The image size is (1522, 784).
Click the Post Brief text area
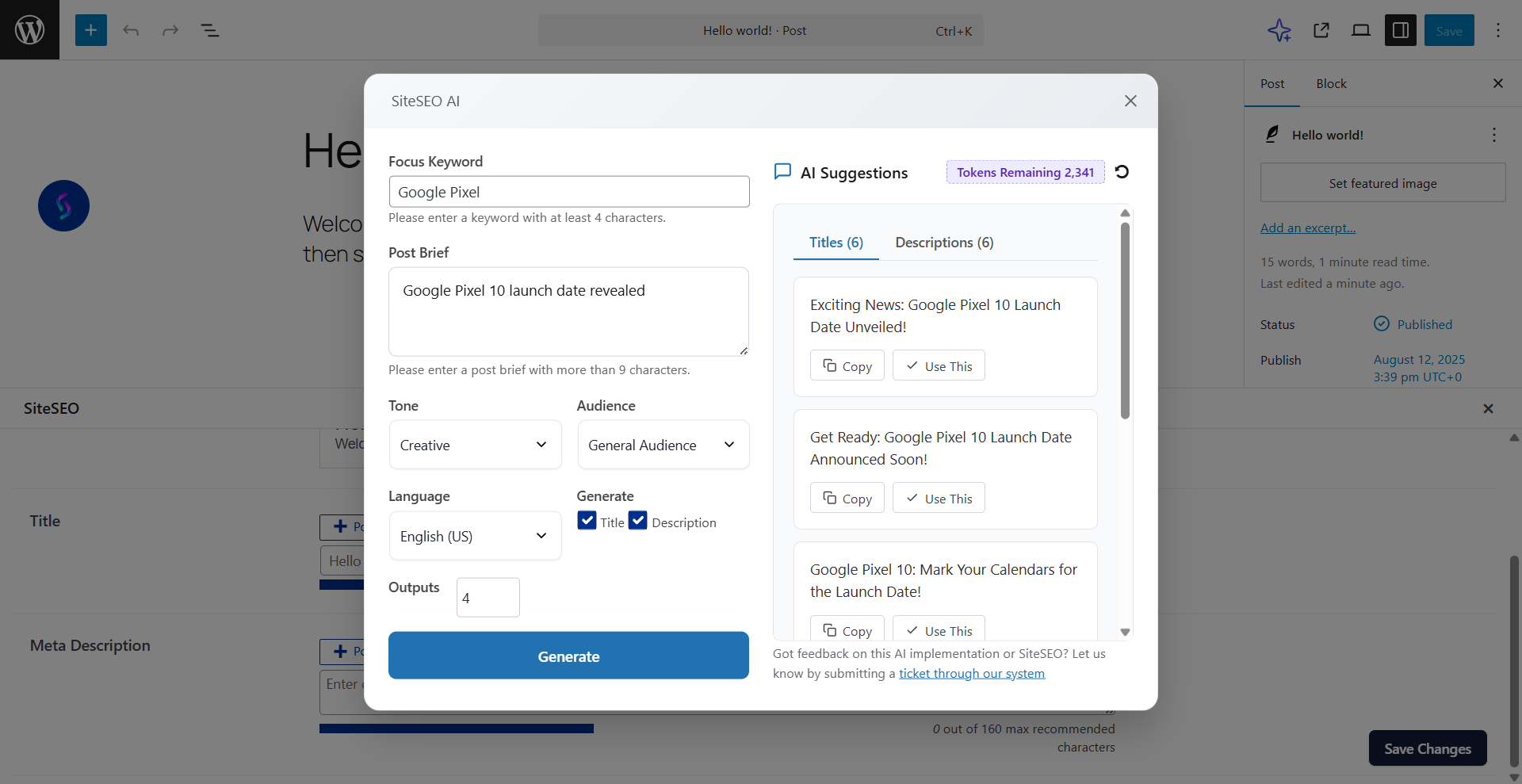point(568,312)
